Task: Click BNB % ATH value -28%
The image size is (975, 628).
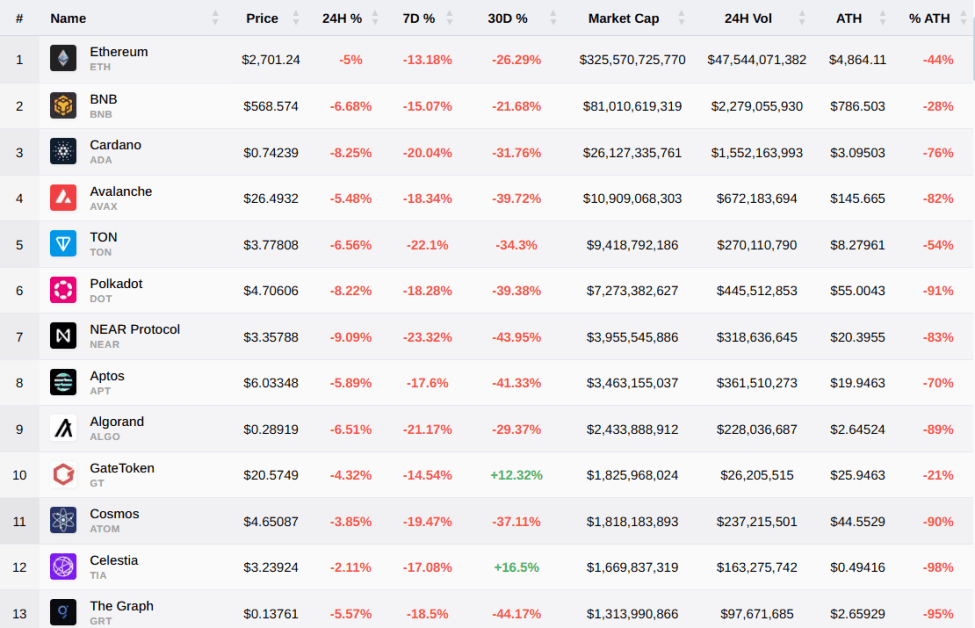Action: tap(938, 106)
